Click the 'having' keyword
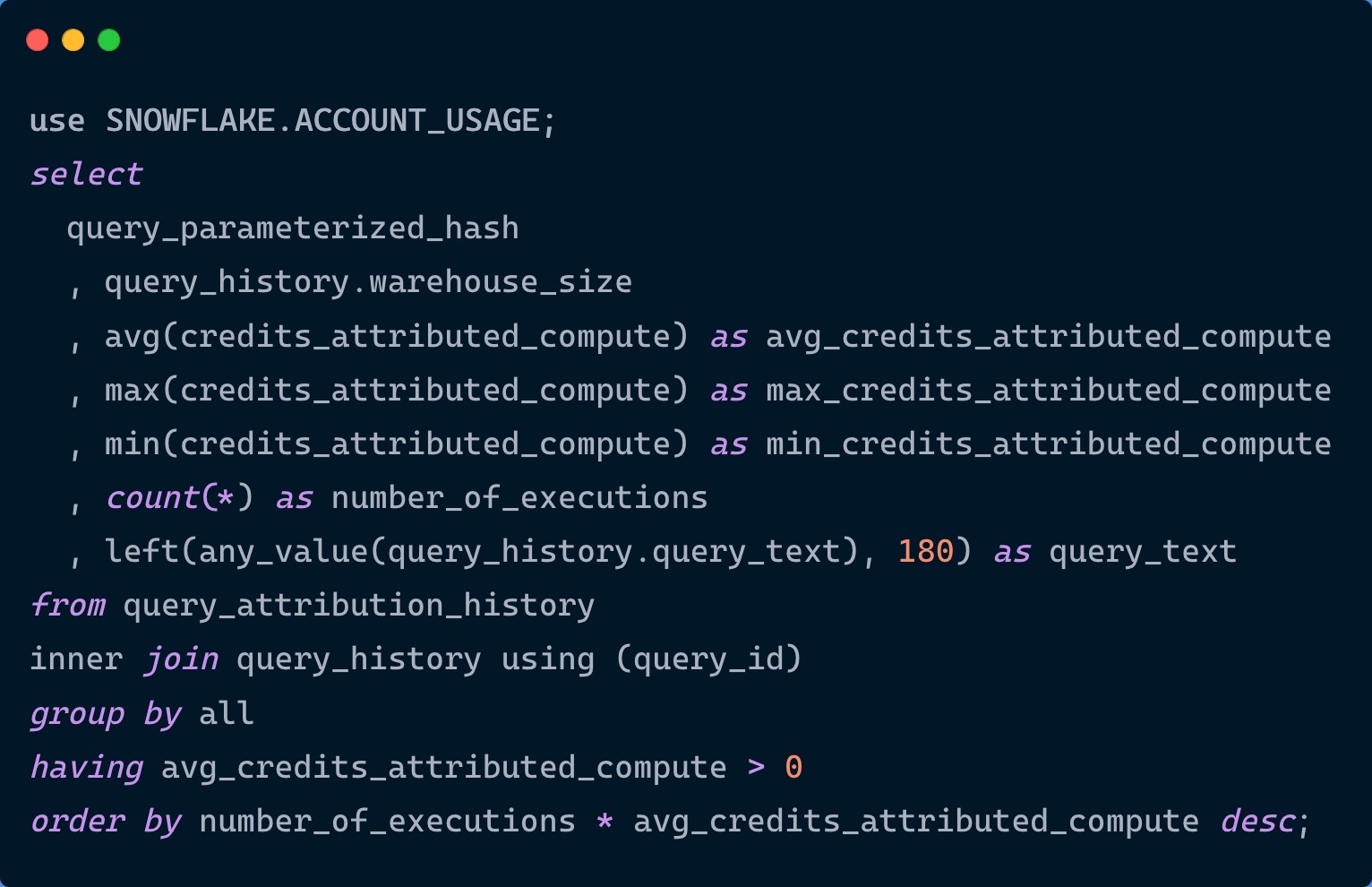1372x887 pixels. pyautogui.click(x=86, y=767)
